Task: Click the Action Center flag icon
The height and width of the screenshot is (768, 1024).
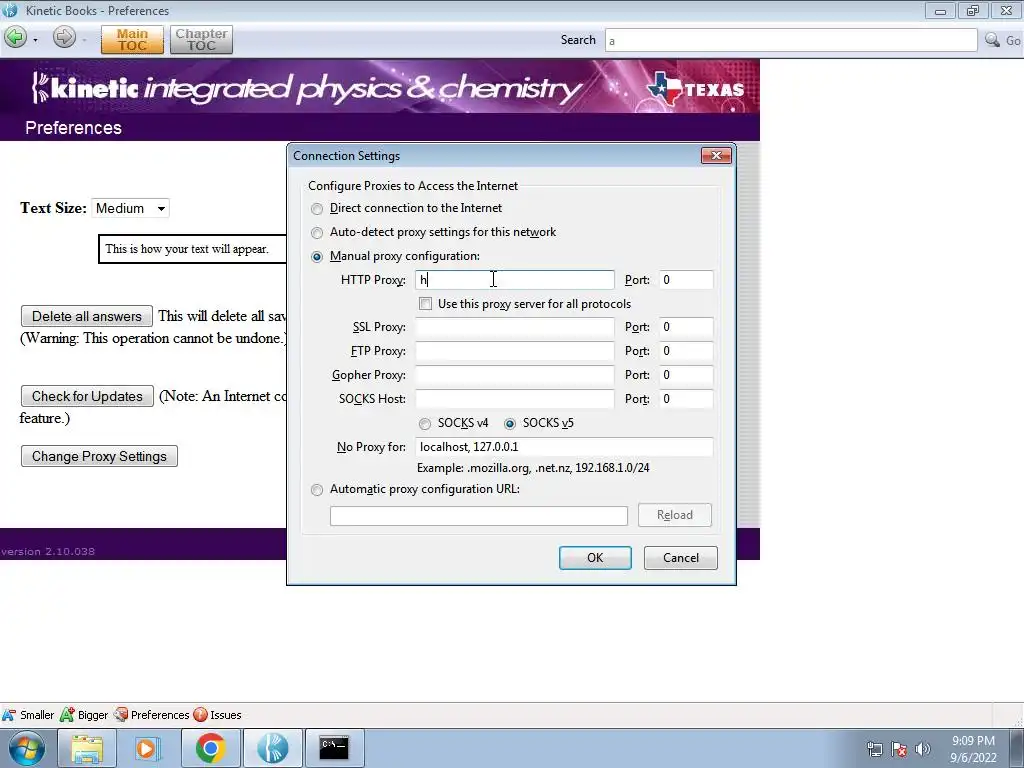Action: tap(899, 749)
